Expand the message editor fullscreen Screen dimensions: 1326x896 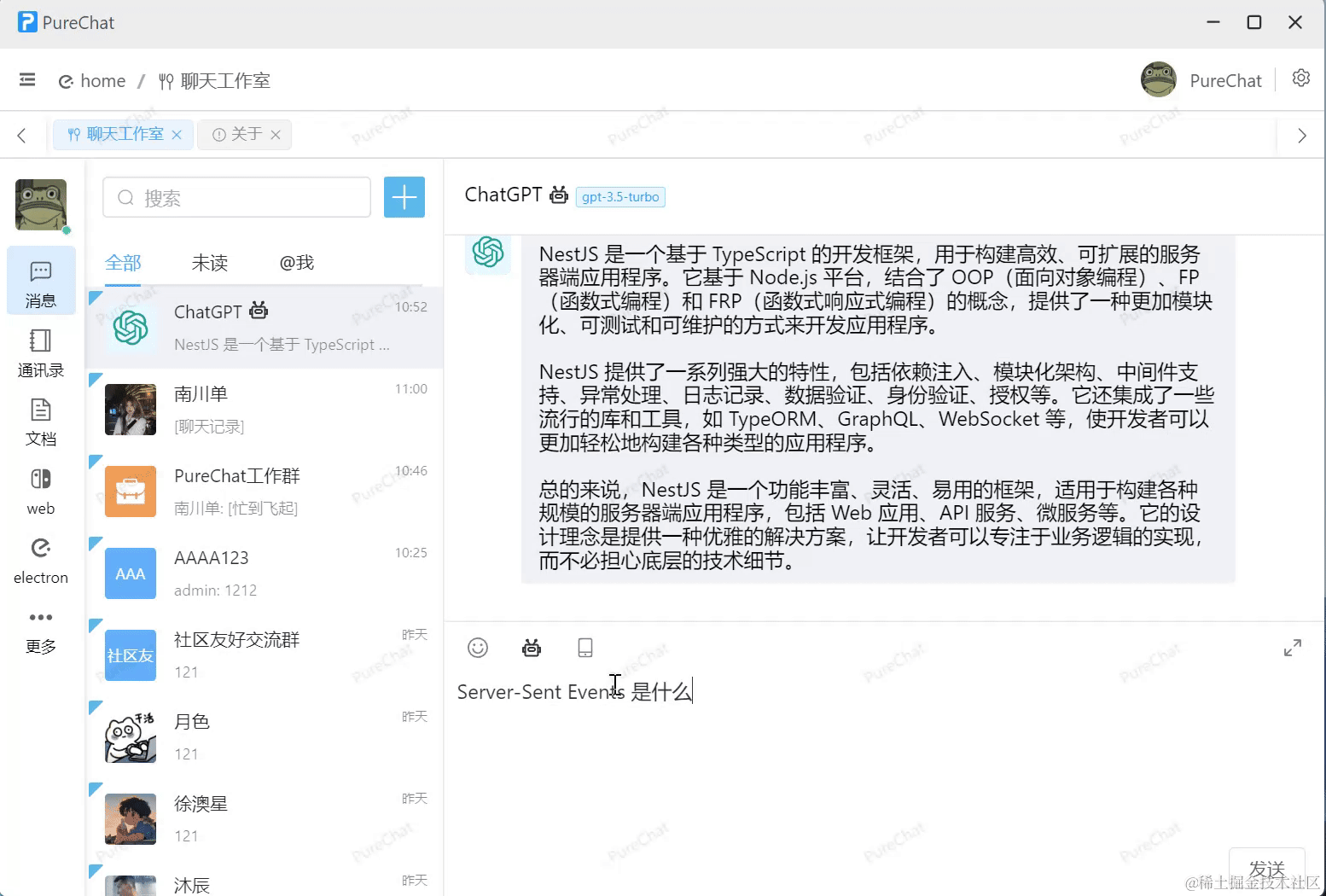click(x=1293, y=648)
